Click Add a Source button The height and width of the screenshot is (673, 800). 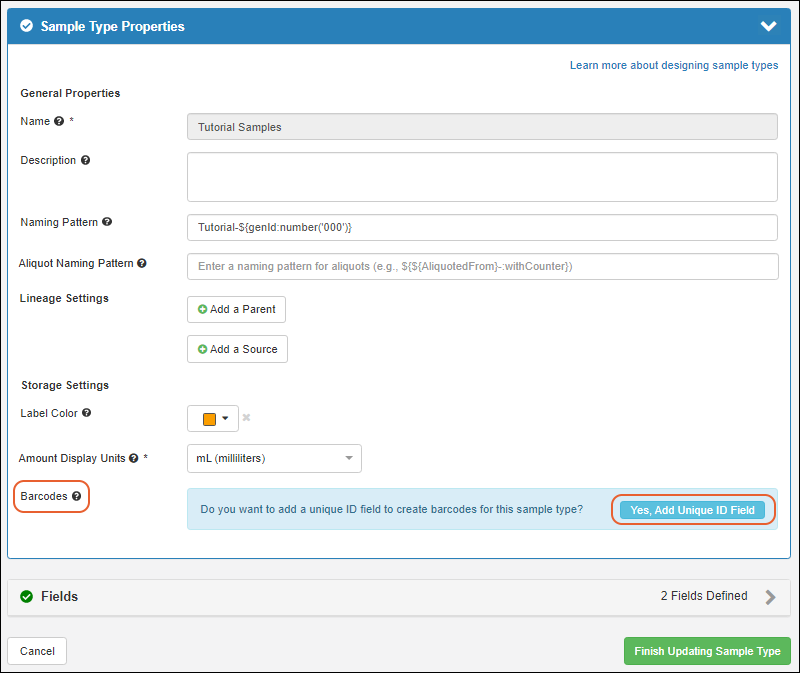click(237, 349)
